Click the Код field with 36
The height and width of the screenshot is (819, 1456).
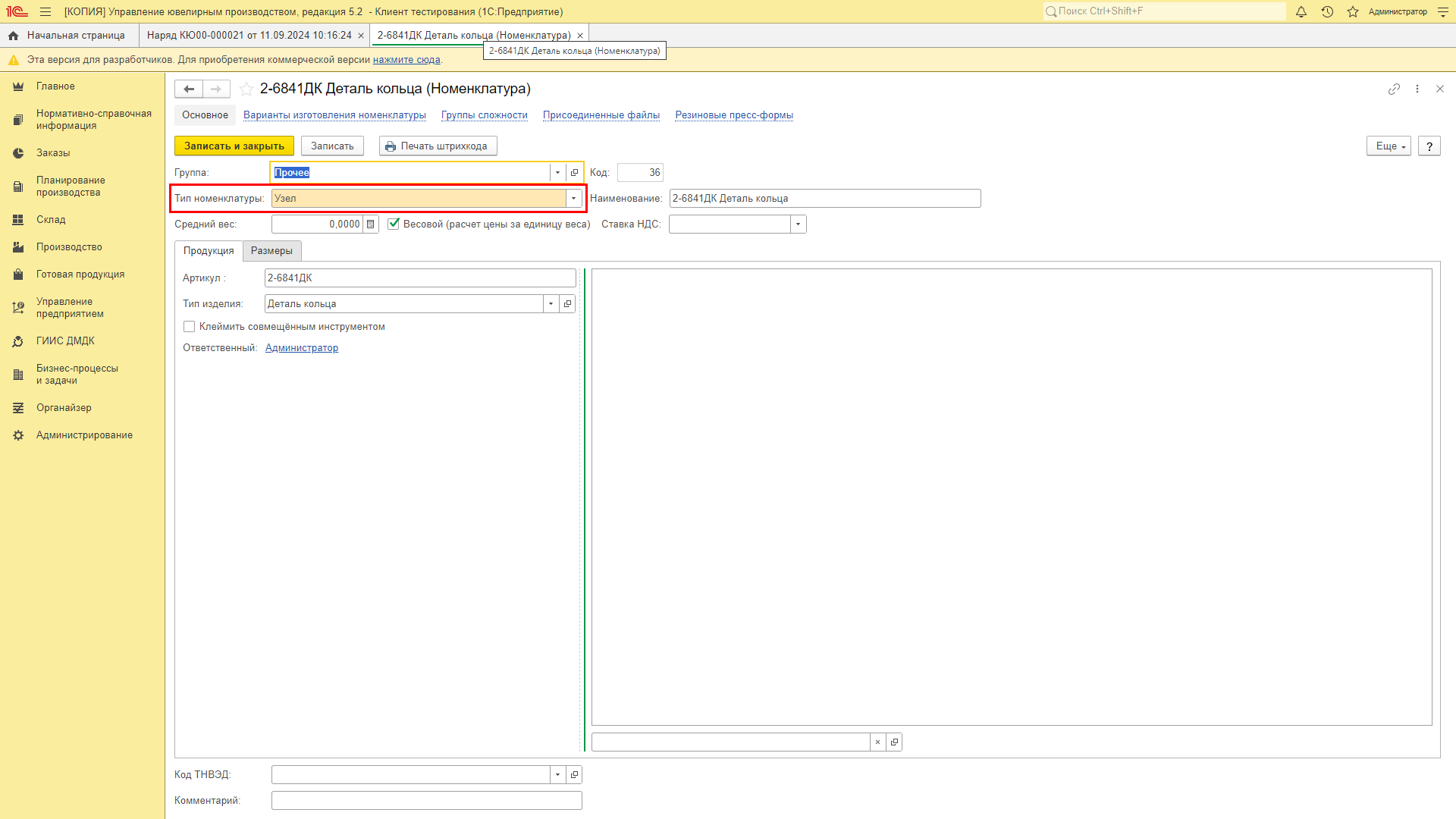pos(640,173)
